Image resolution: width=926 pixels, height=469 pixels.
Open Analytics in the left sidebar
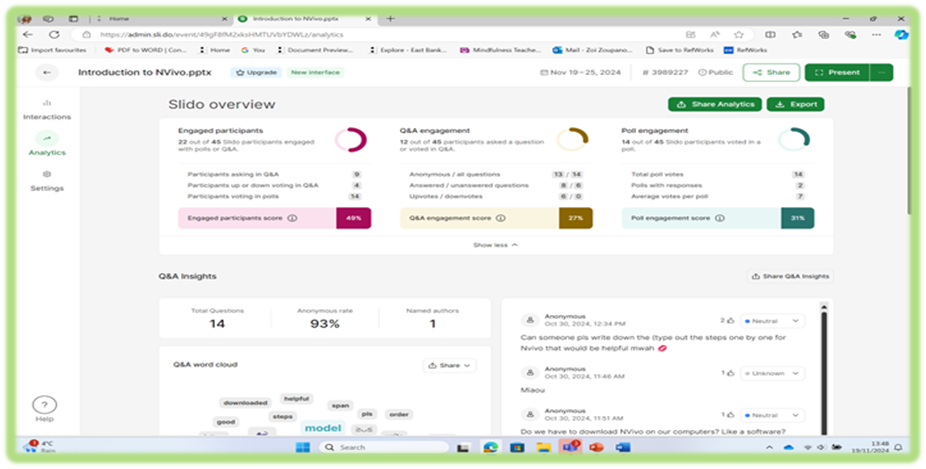47,144
